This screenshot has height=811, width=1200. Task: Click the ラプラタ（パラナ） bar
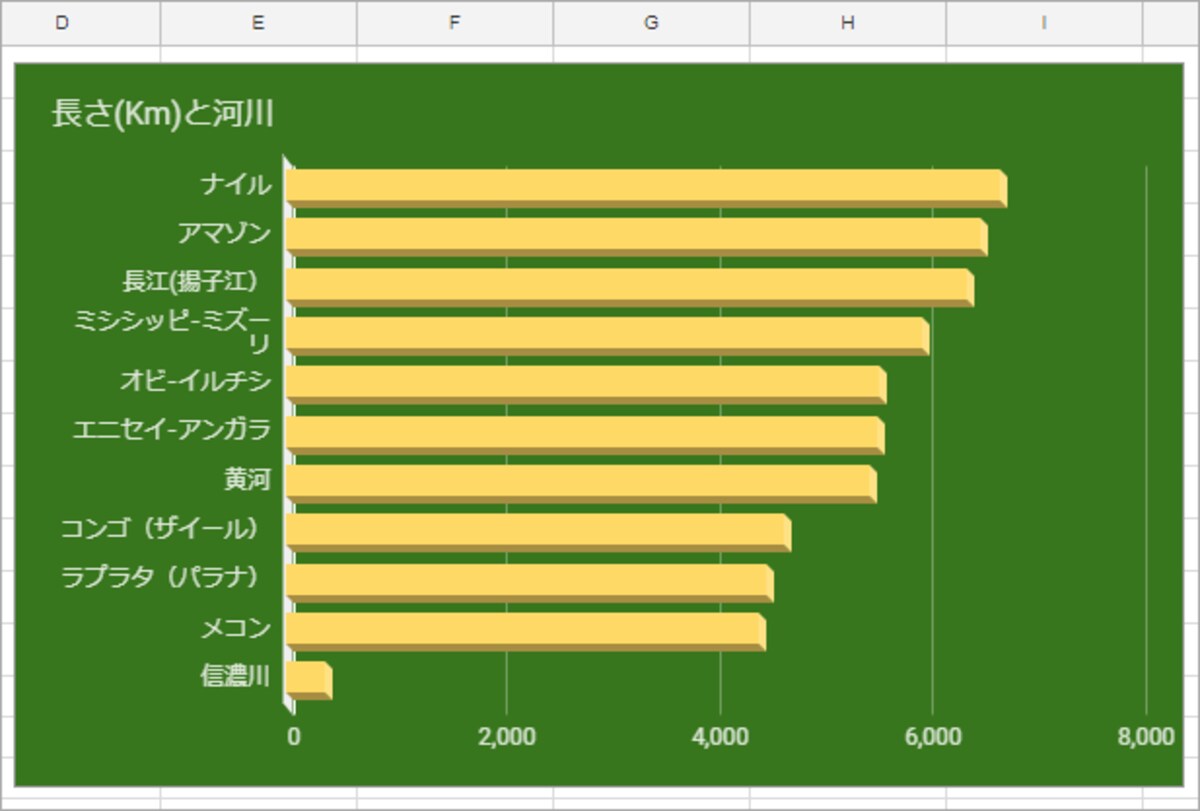(529, 583)
